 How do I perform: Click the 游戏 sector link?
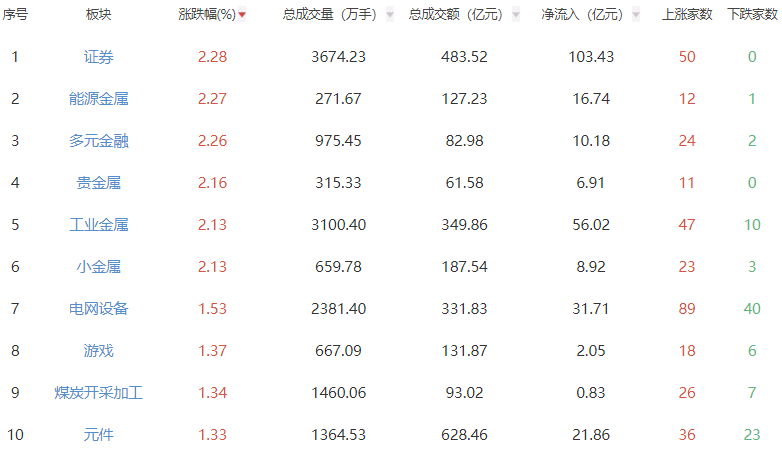[x=99, y=351]
